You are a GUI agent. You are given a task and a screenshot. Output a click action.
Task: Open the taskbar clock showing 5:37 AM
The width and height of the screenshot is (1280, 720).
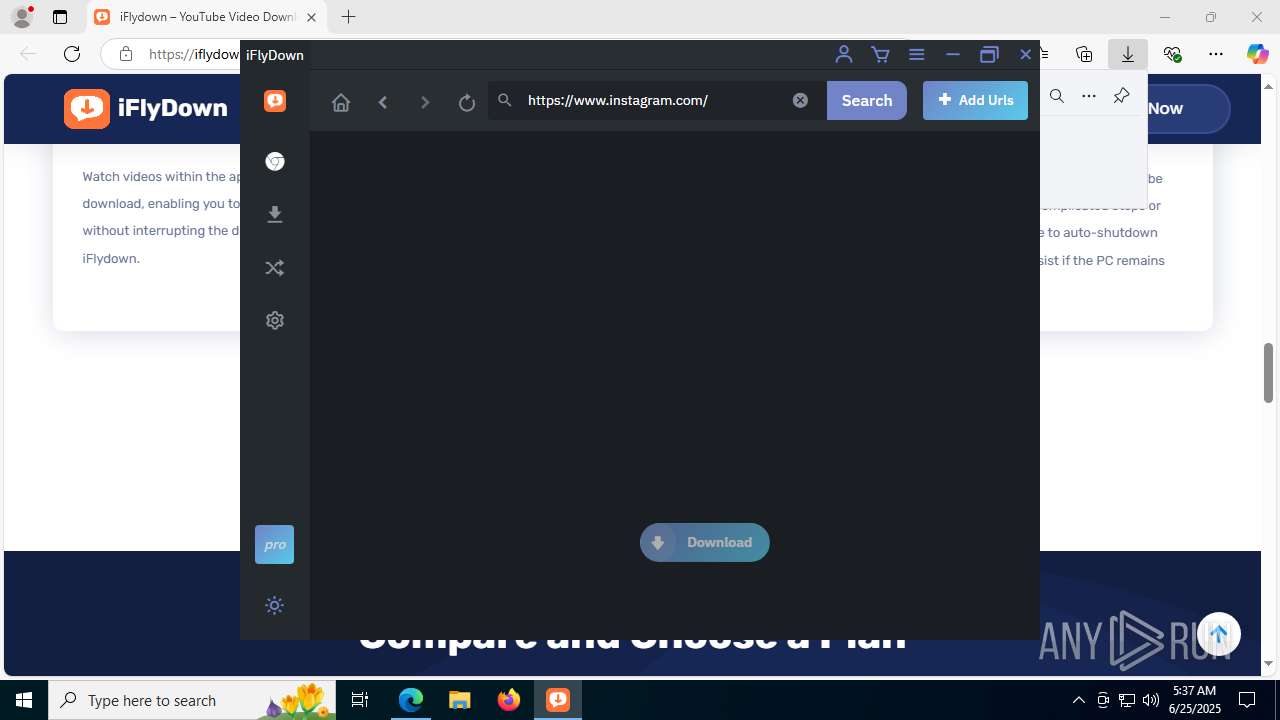click(1194, 700)
